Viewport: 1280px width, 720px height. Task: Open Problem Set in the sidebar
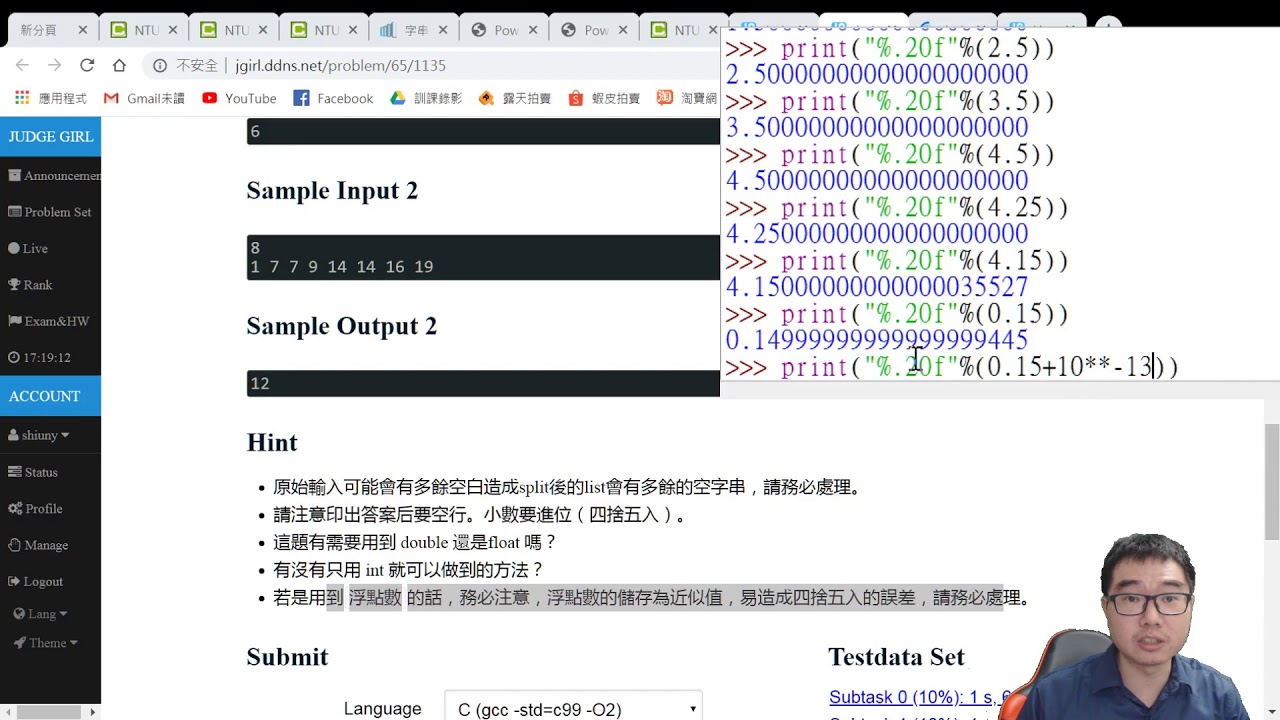[50, 212]
